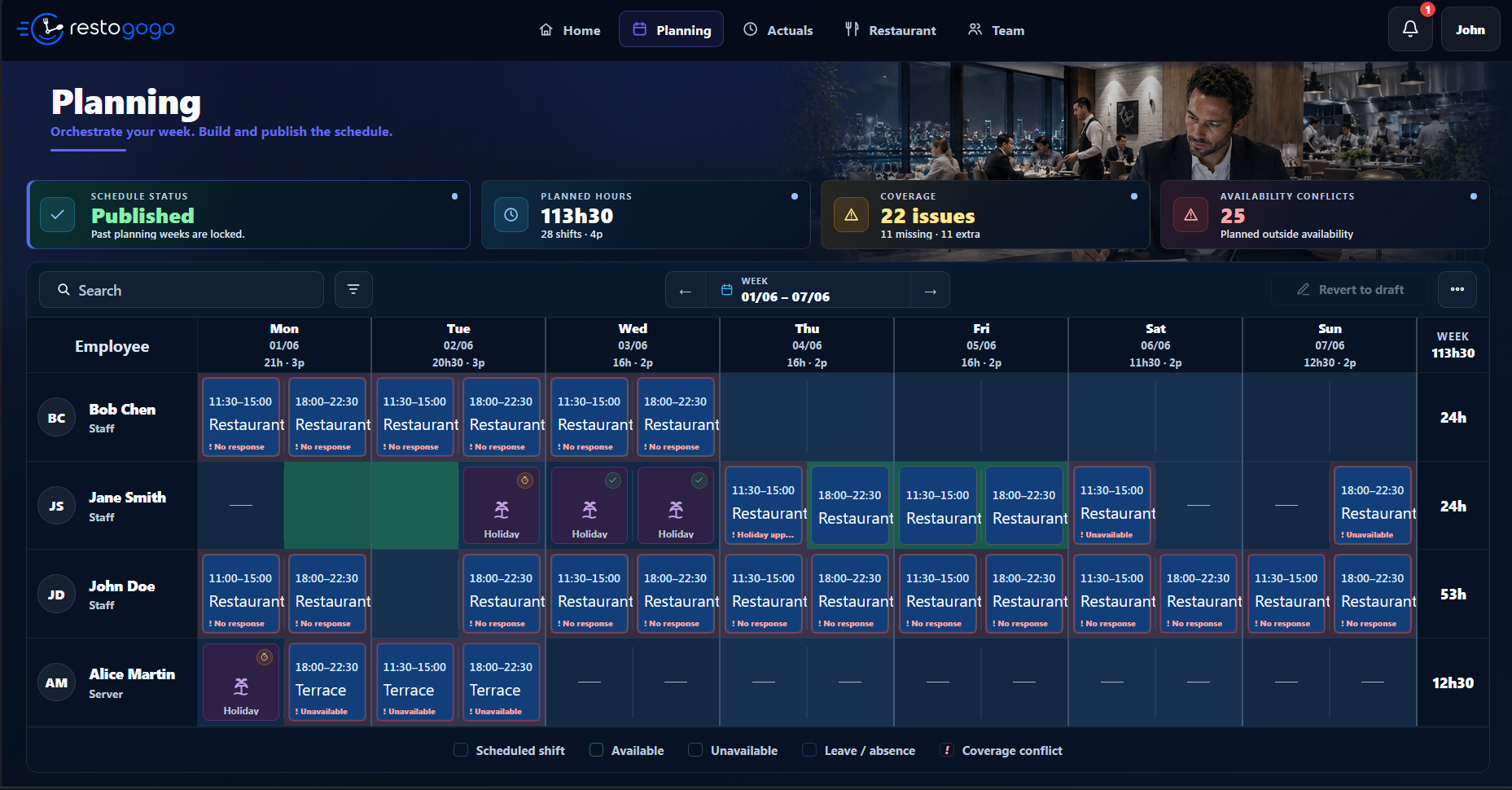Screen dimensions: 1512x790
Task: Switch to the Actuals tab
Action: [x=778, y=30]
